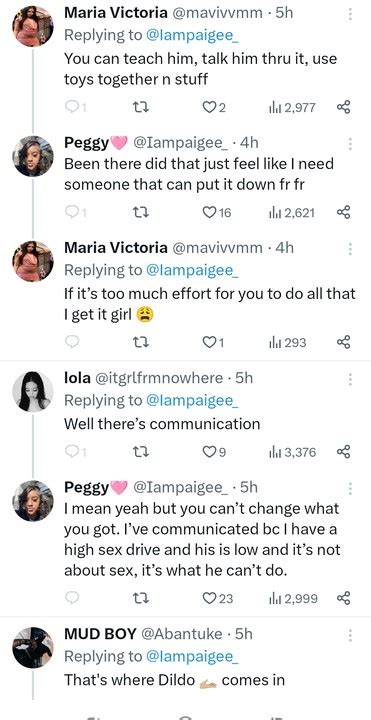The height and width of the screenshot is (720, 371).
Task: Like Peggy's tweet with 16 likes
Action: (x=217, y=212)
